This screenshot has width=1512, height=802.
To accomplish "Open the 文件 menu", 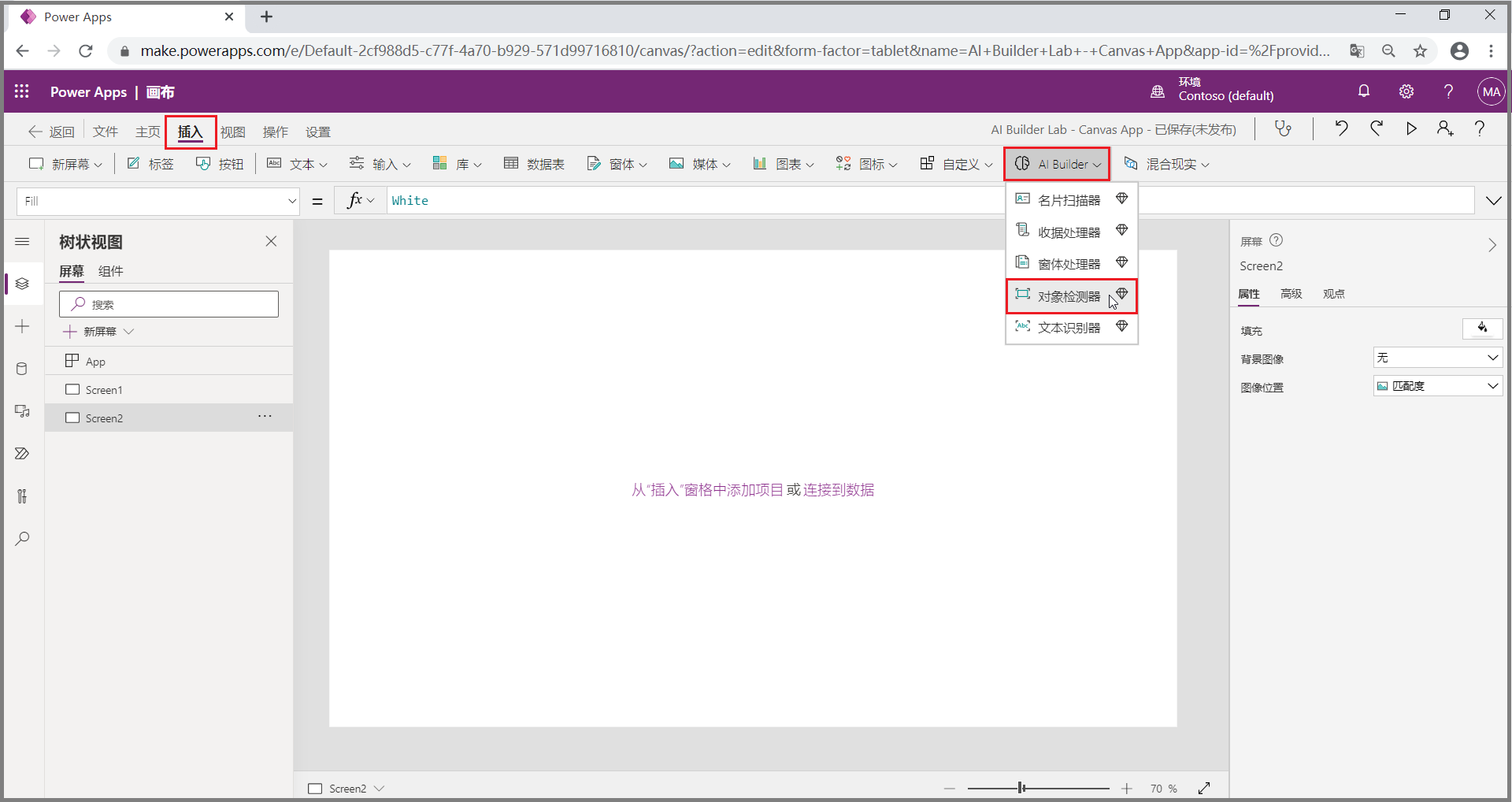I will point(106,132).
